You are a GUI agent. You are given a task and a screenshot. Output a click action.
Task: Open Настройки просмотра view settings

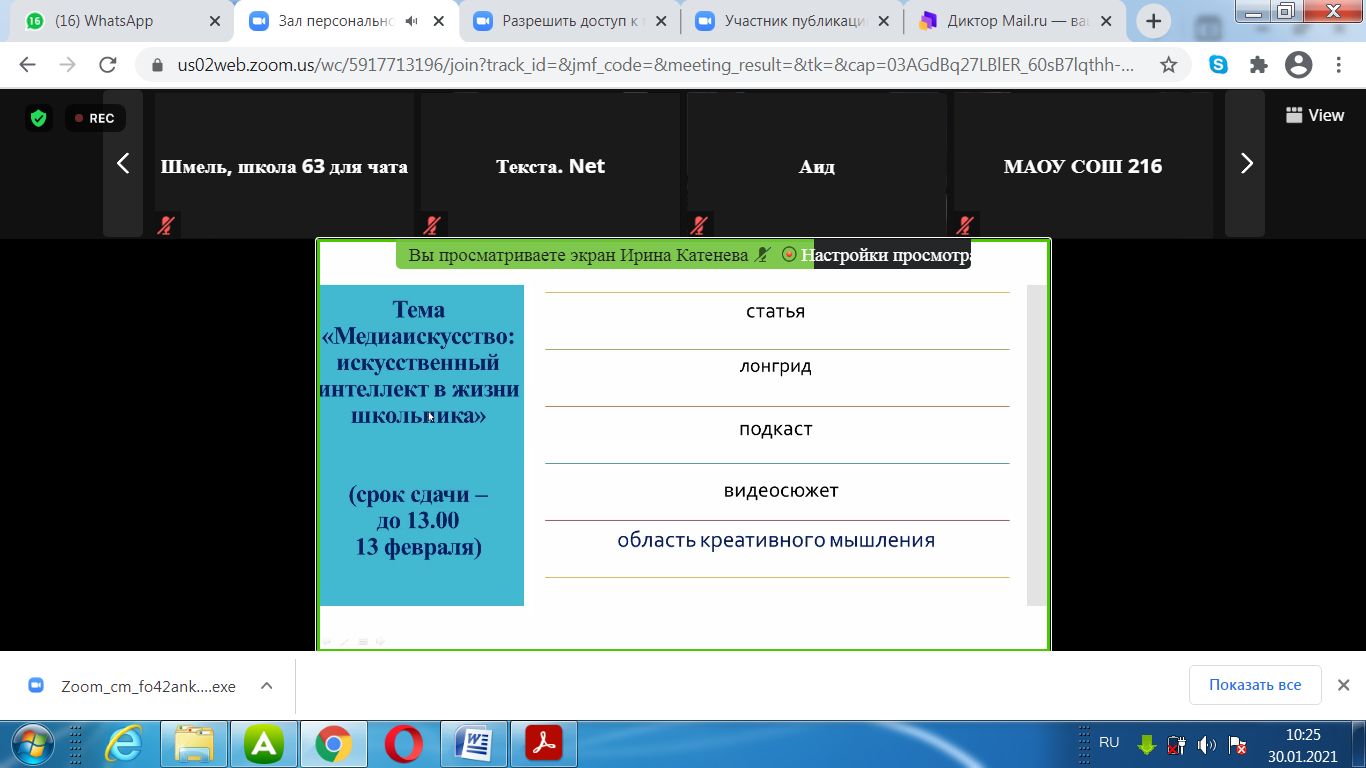pos(885,255)
